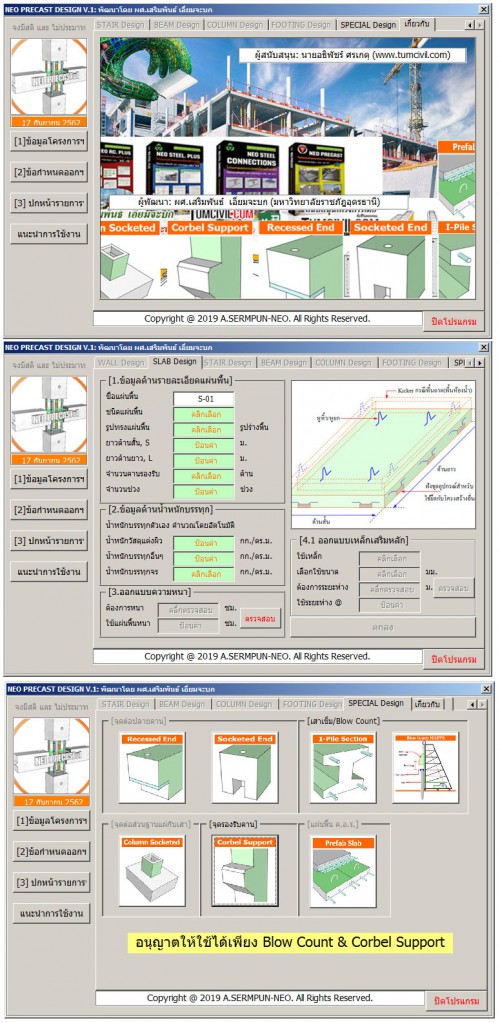This screenshot has width=500, height=1023.
Task: Open I-Pile Section design in bottom window
Action: (x=342, y=767)
